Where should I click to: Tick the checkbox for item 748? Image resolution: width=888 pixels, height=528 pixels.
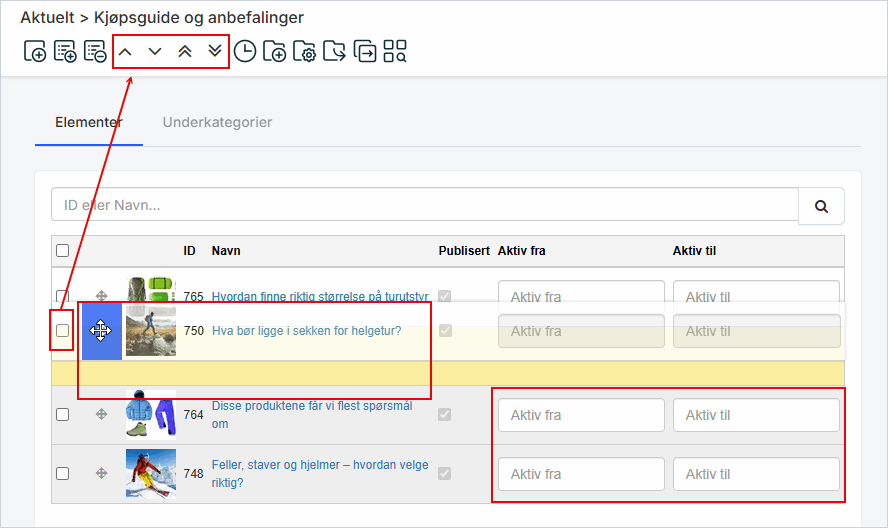(x=62, y=473)
